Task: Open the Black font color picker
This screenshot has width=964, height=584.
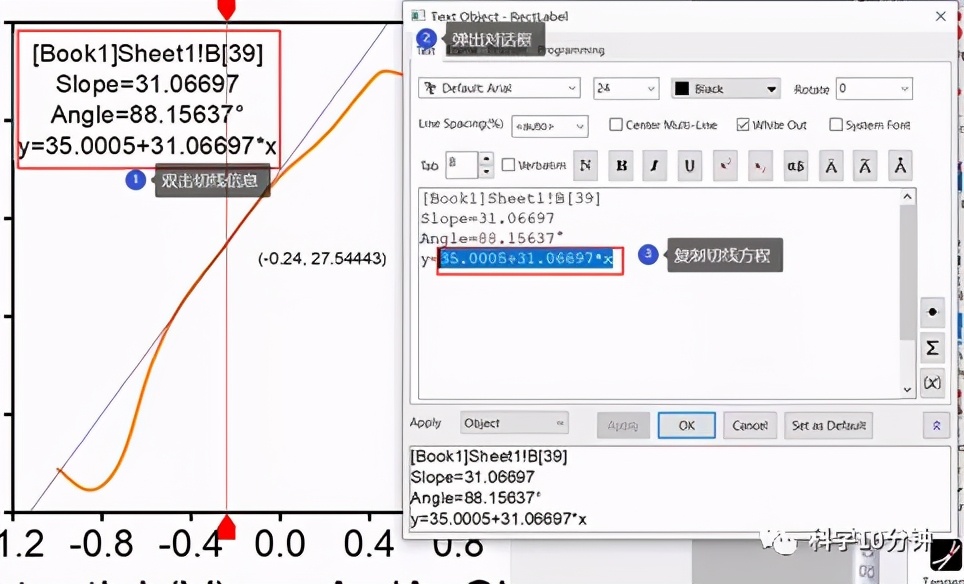Action: coord(725,89)
